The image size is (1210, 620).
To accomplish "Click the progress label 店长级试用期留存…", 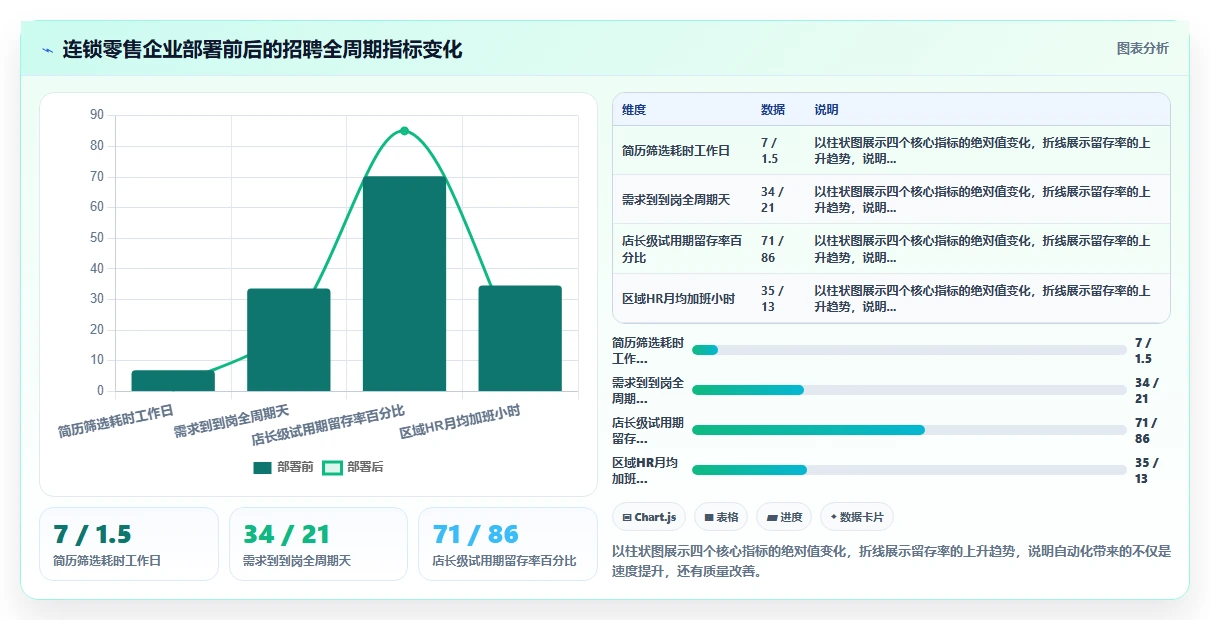I will (x=648, y=430).
